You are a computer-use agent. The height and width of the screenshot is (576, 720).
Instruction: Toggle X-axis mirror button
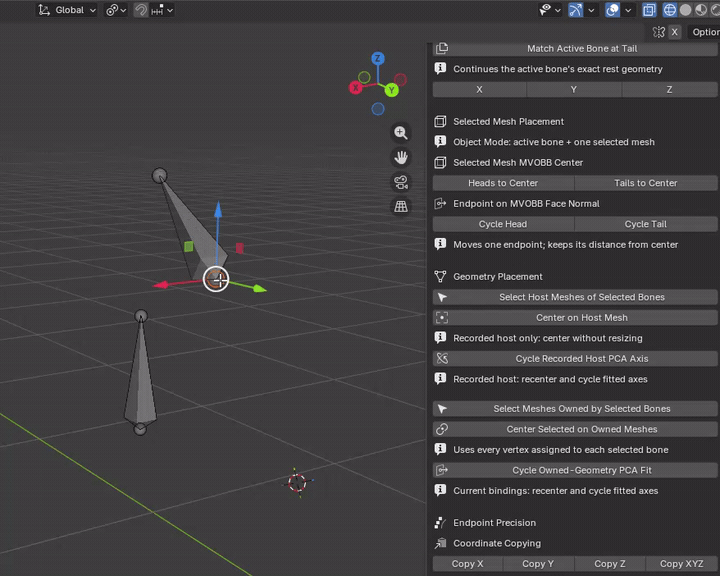coord(675,32)
